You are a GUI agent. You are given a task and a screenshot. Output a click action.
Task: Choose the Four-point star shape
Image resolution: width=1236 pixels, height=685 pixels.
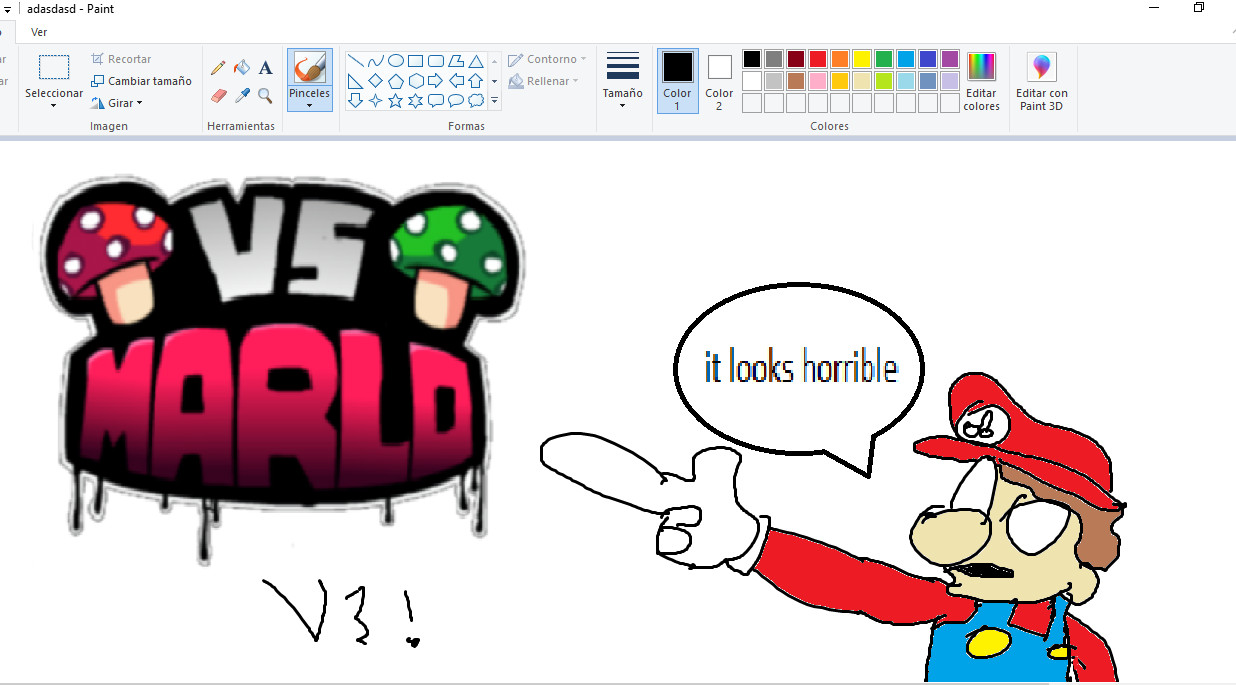pos(375,100)
